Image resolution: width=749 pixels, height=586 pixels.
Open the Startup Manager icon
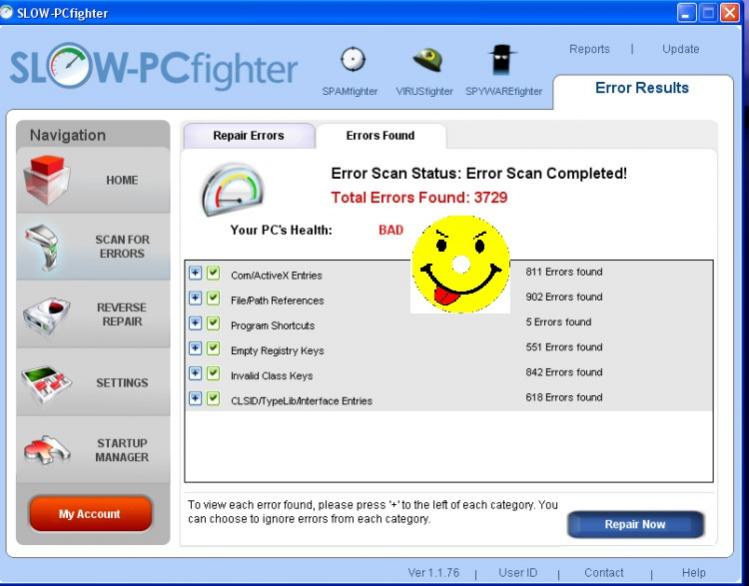click(47, 450)
